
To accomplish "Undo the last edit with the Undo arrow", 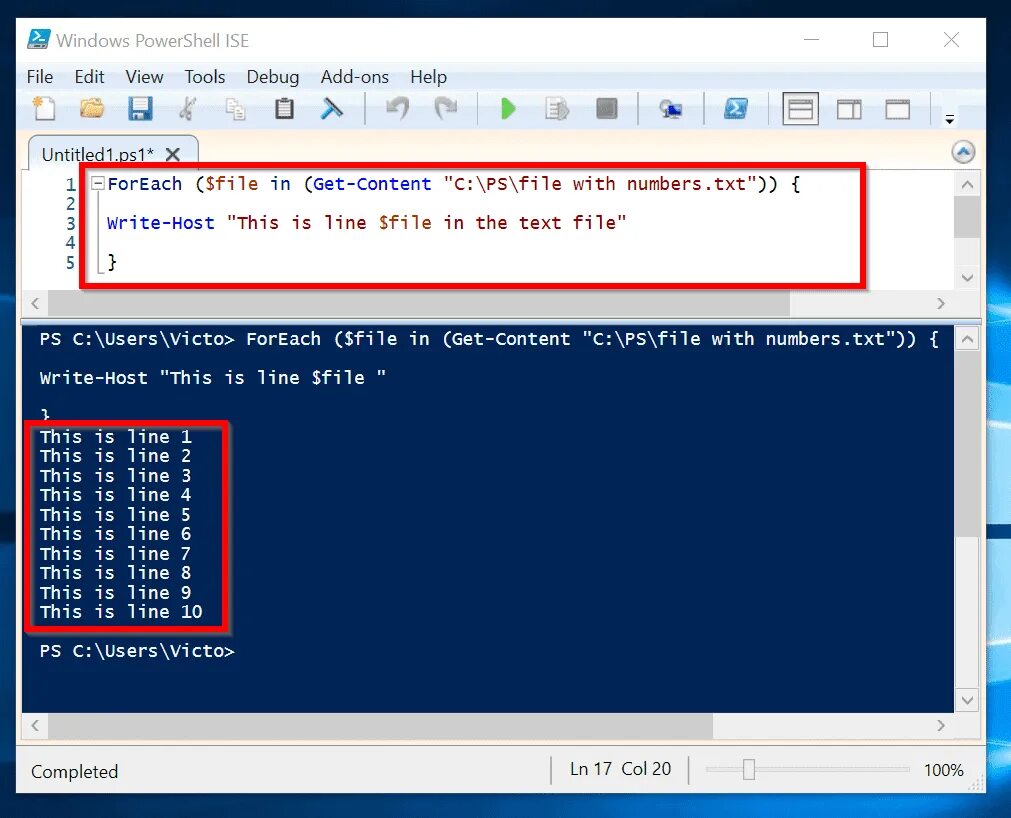I will click(x=397, y=108).
